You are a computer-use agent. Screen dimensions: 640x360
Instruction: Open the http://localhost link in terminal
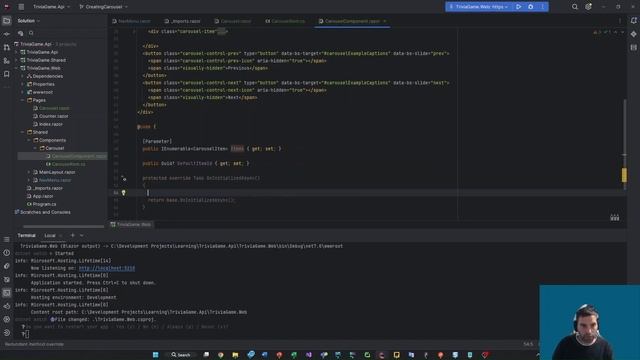pyautogui.click(x=107, y=268)
